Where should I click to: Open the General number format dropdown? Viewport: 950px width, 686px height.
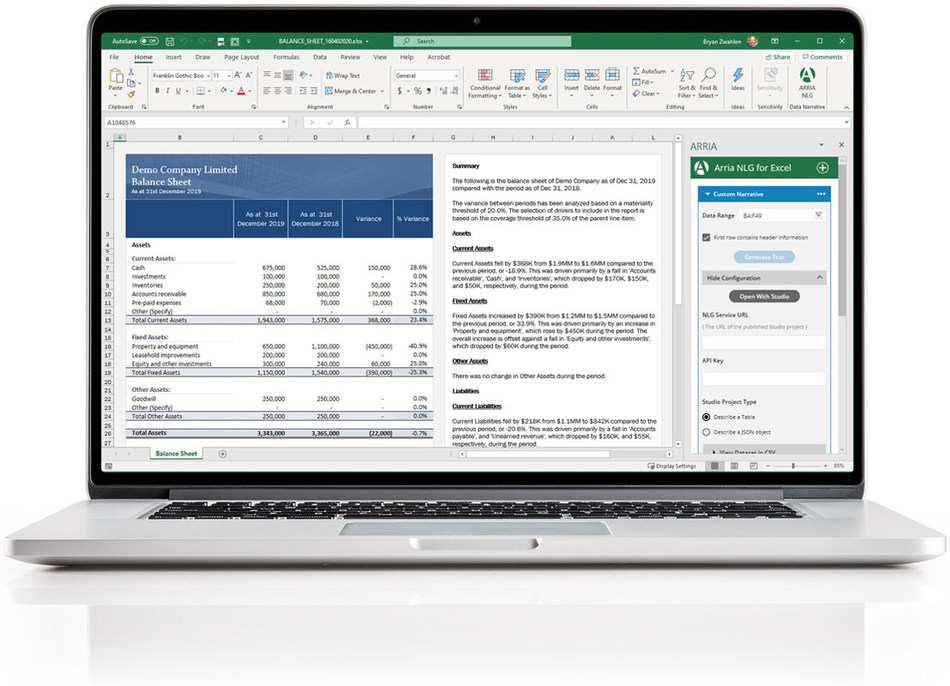point(456,76)
